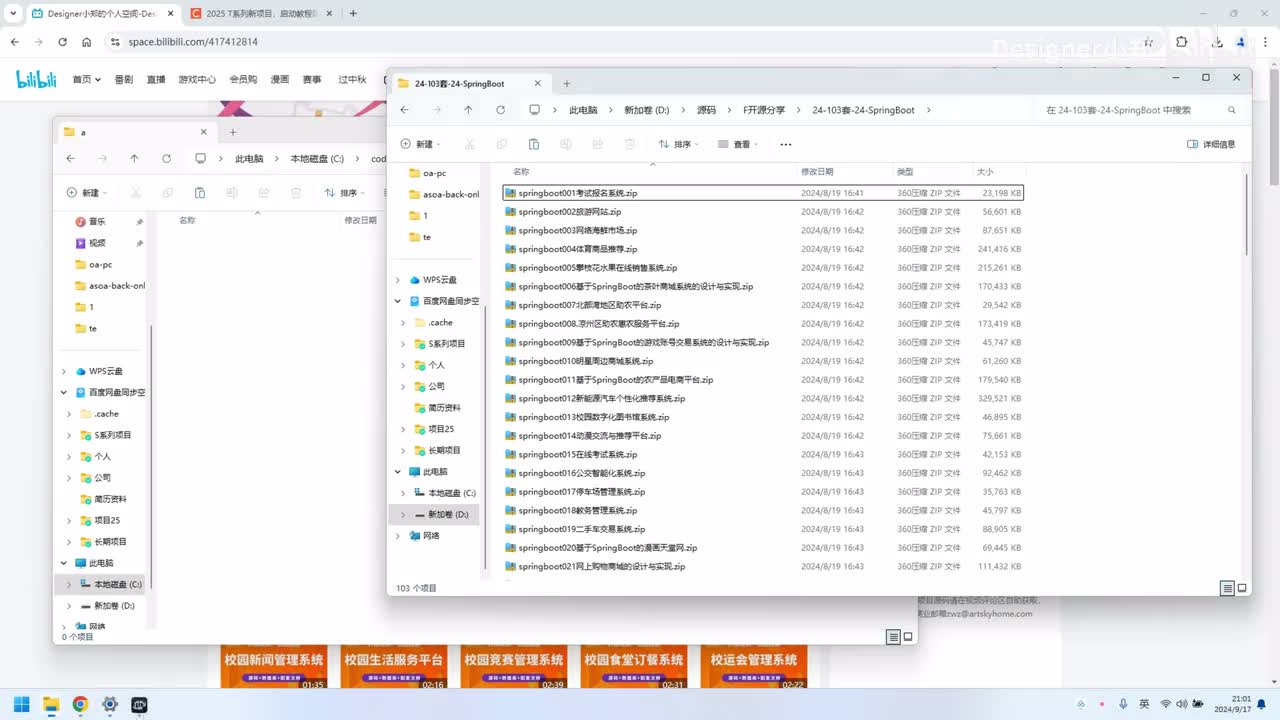The height and width of the screenshot is (720, 1280).
Task: Switch 'a' window to details list view
Action: pos(893,636)
